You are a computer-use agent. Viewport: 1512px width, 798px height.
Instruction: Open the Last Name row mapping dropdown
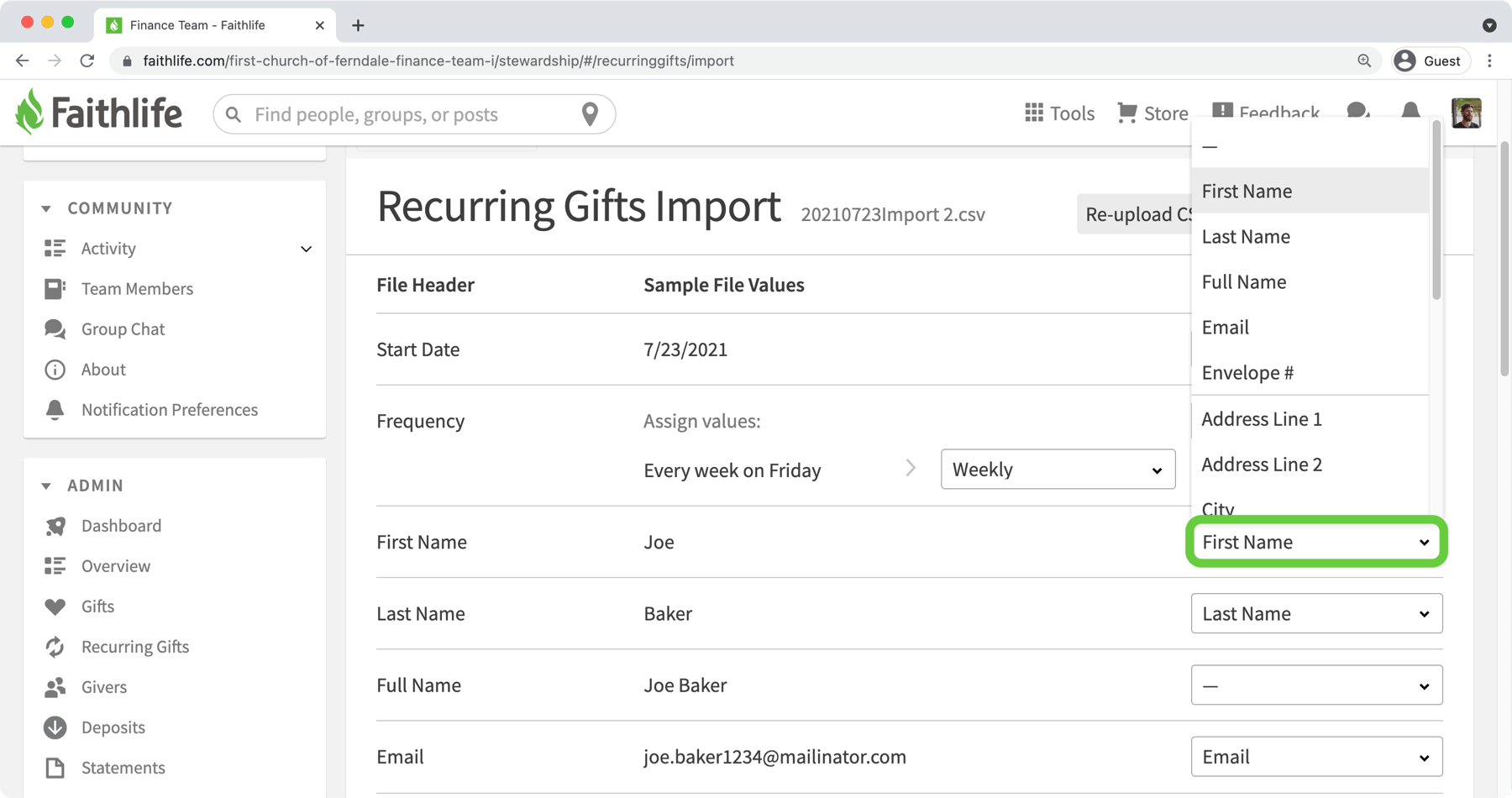1316,613
